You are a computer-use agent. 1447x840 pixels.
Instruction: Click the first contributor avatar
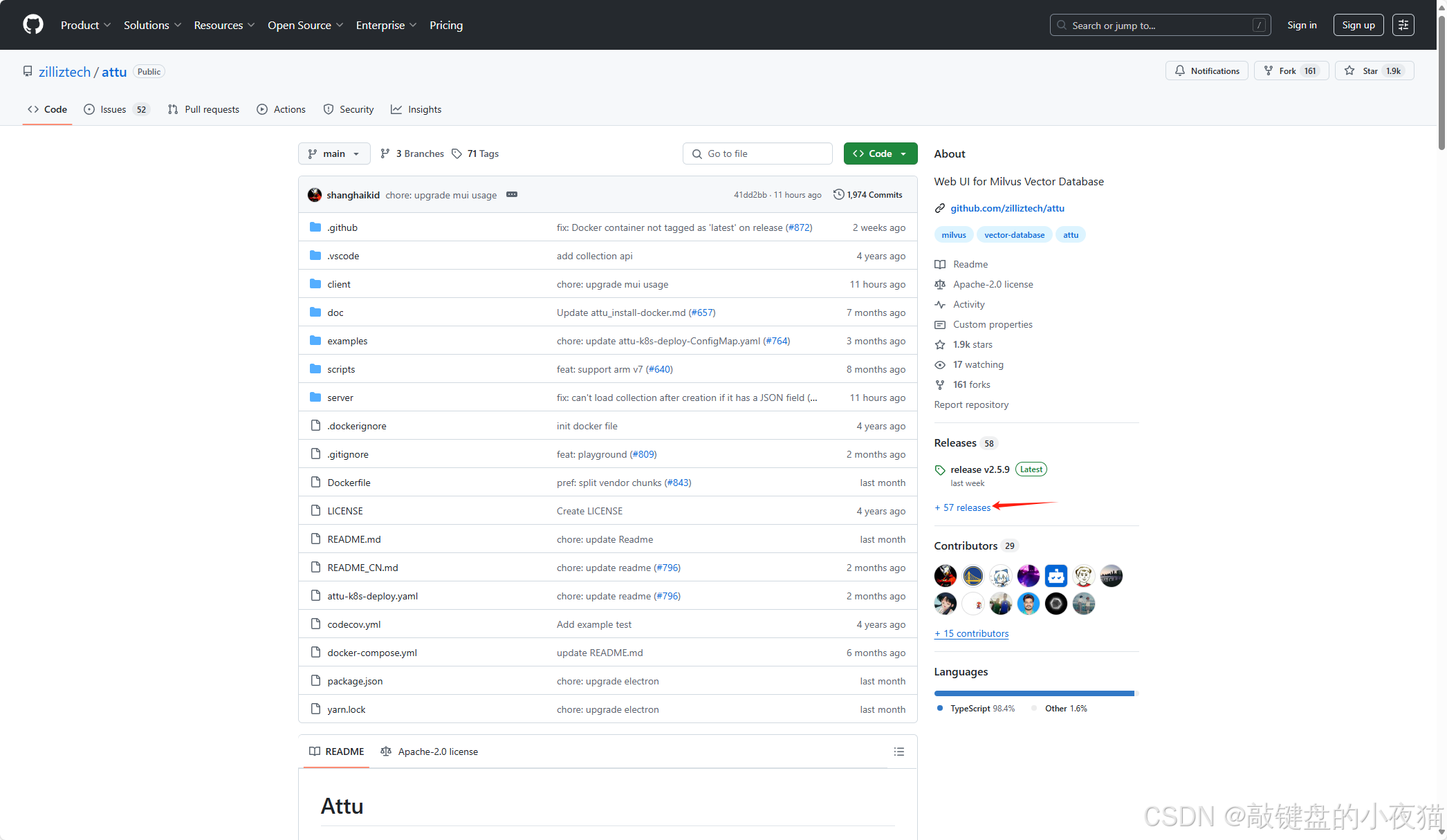coord(945,576)
